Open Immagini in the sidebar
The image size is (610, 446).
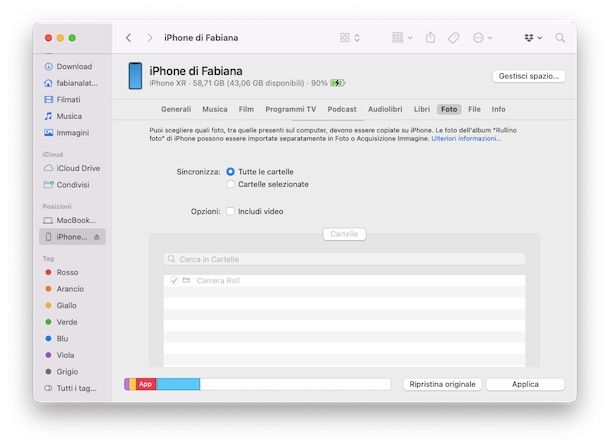tap(67, 133)
